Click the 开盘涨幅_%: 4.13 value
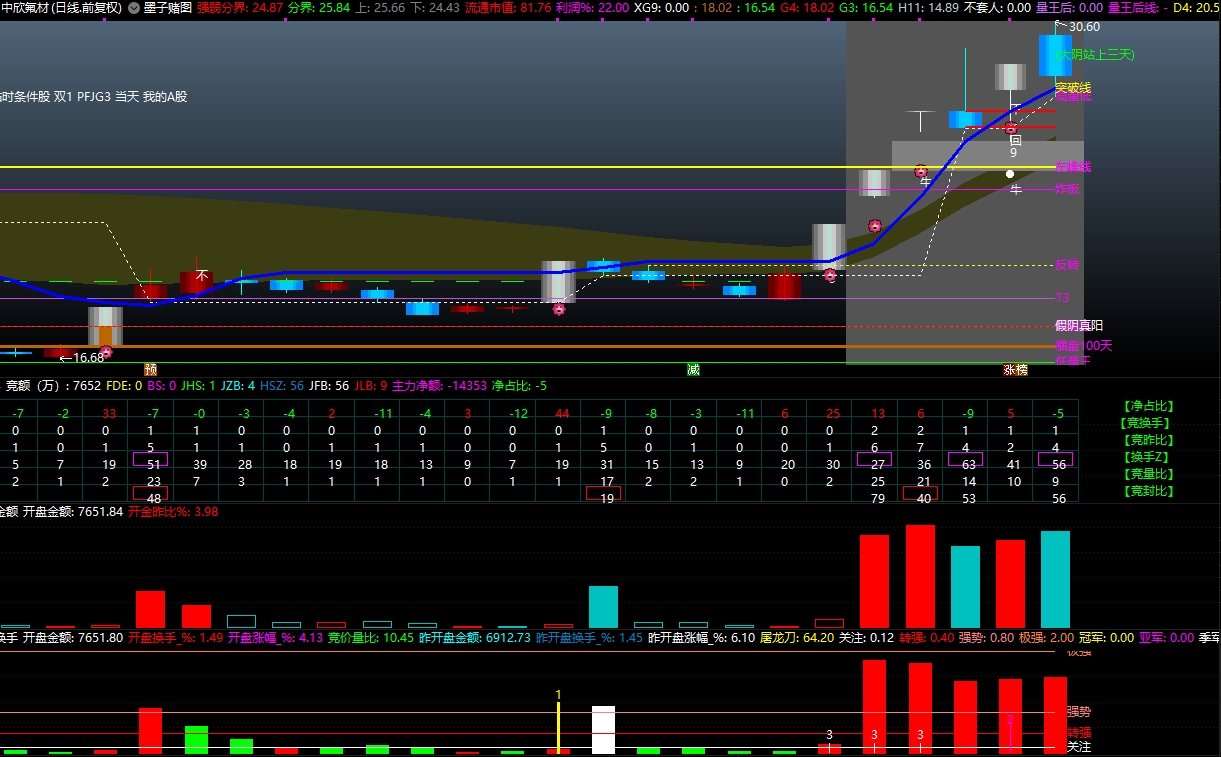This screenshot has width=1221, height=757. 275,637
